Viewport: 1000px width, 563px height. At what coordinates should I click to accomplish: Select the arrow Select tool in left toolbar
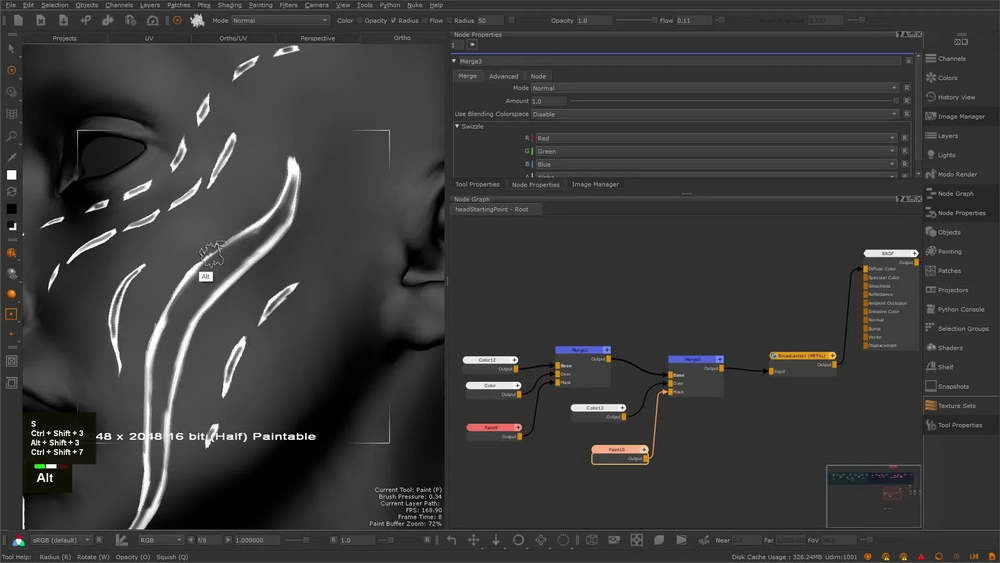[11, 49]
